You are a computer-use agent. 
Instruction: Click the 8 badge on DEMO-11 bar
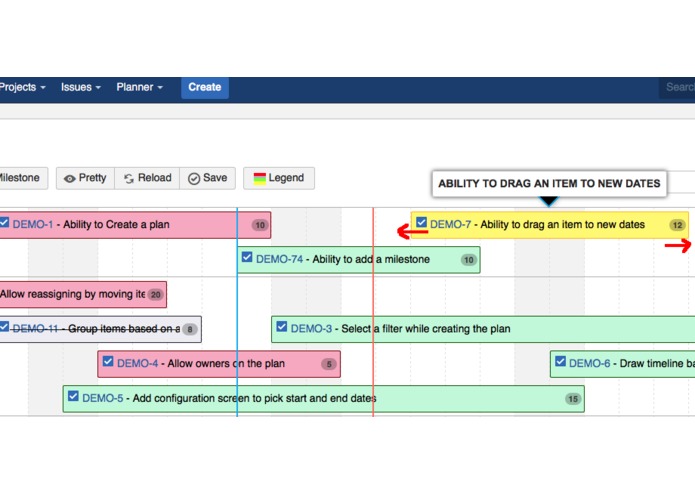click(190, 329)
